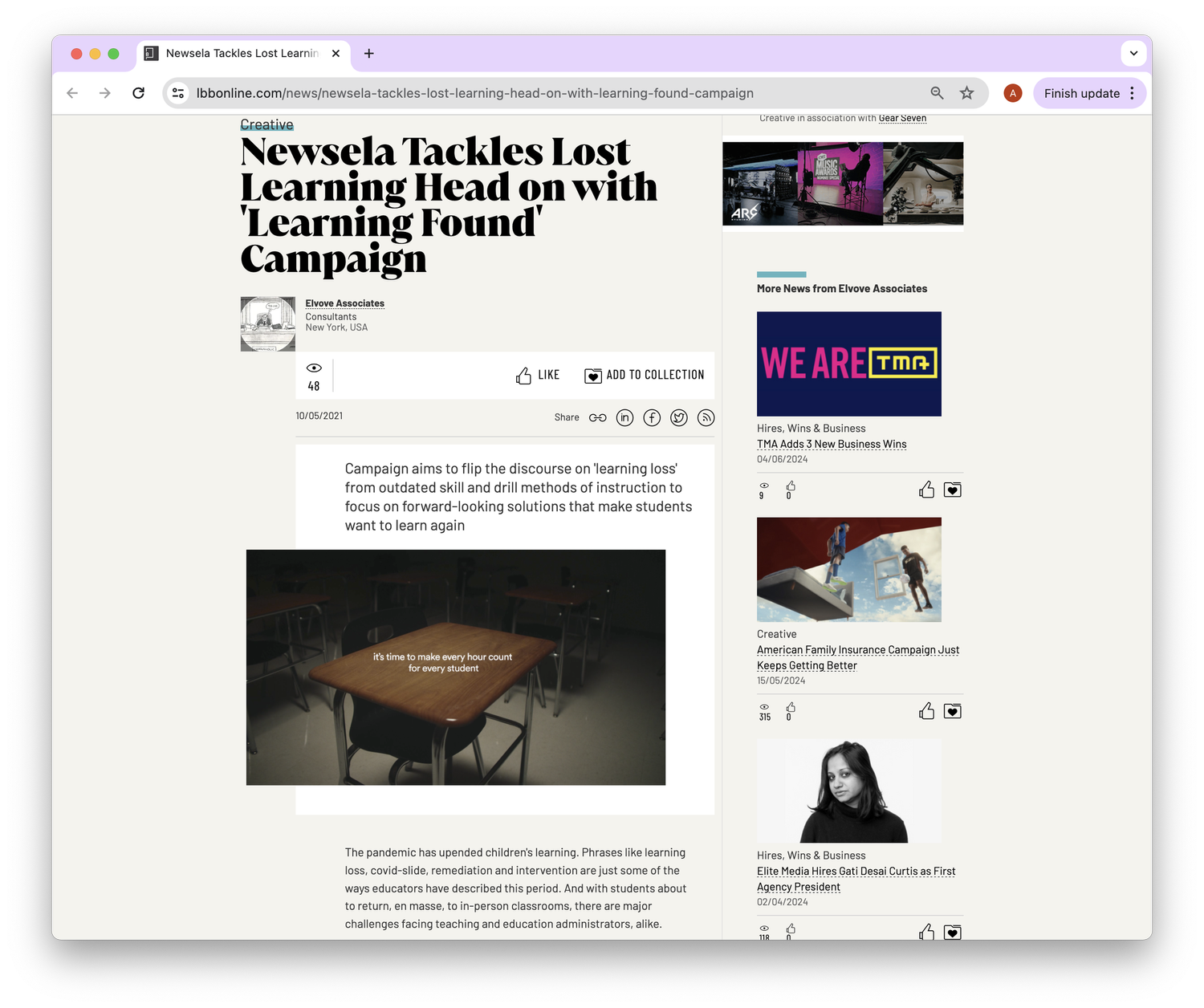Reload the current page

pyautogui.click(x=138, y=93)
